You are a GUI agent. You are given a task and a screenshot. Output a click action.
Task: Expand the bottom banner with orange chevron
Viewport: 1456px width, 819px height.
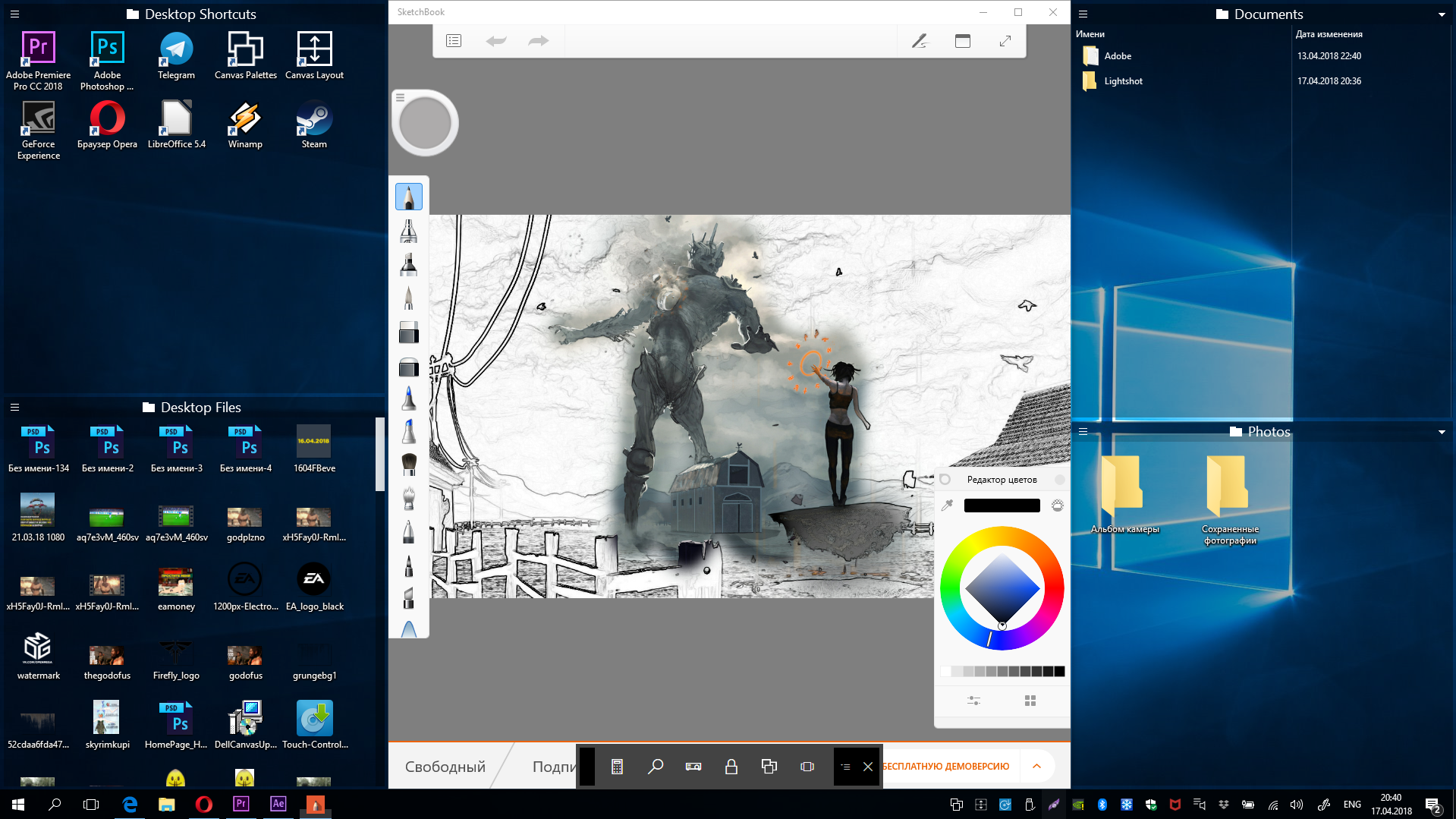(x=1036, y=767)
